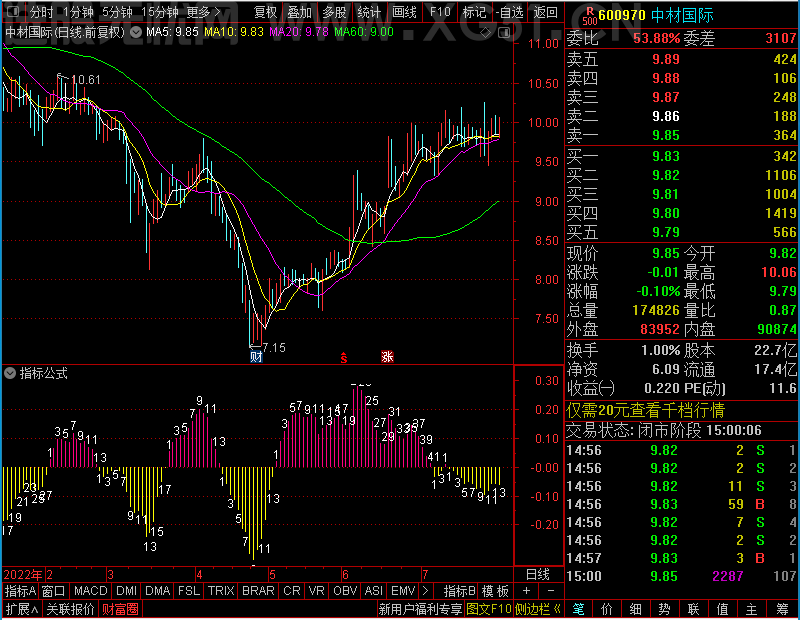Switch to the 分时 intraday view
This screenshot has width=800, height=620.
tap(41, 12)
